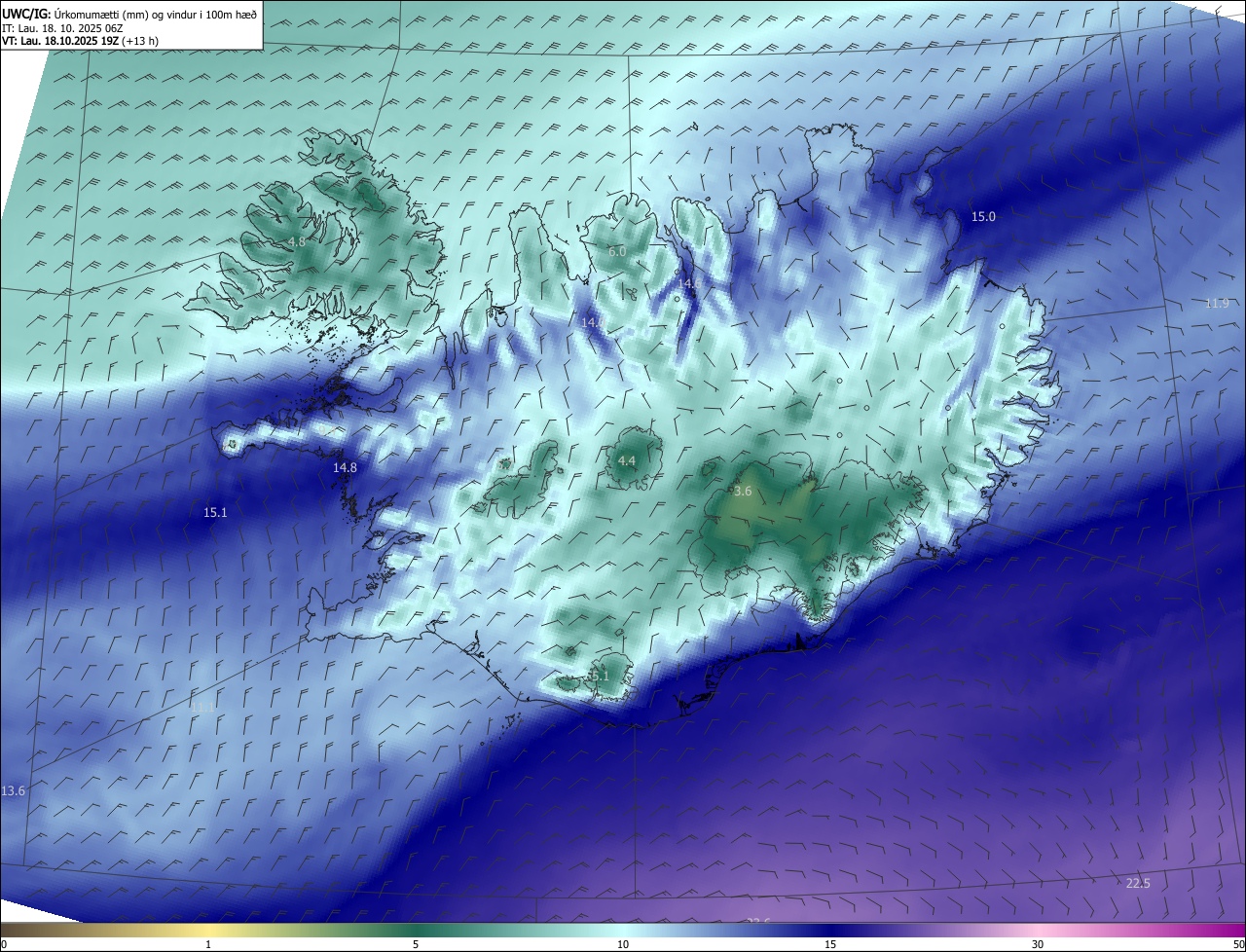
Task: Click the 1 label on the color scale
Action: [x=208, y=944]
